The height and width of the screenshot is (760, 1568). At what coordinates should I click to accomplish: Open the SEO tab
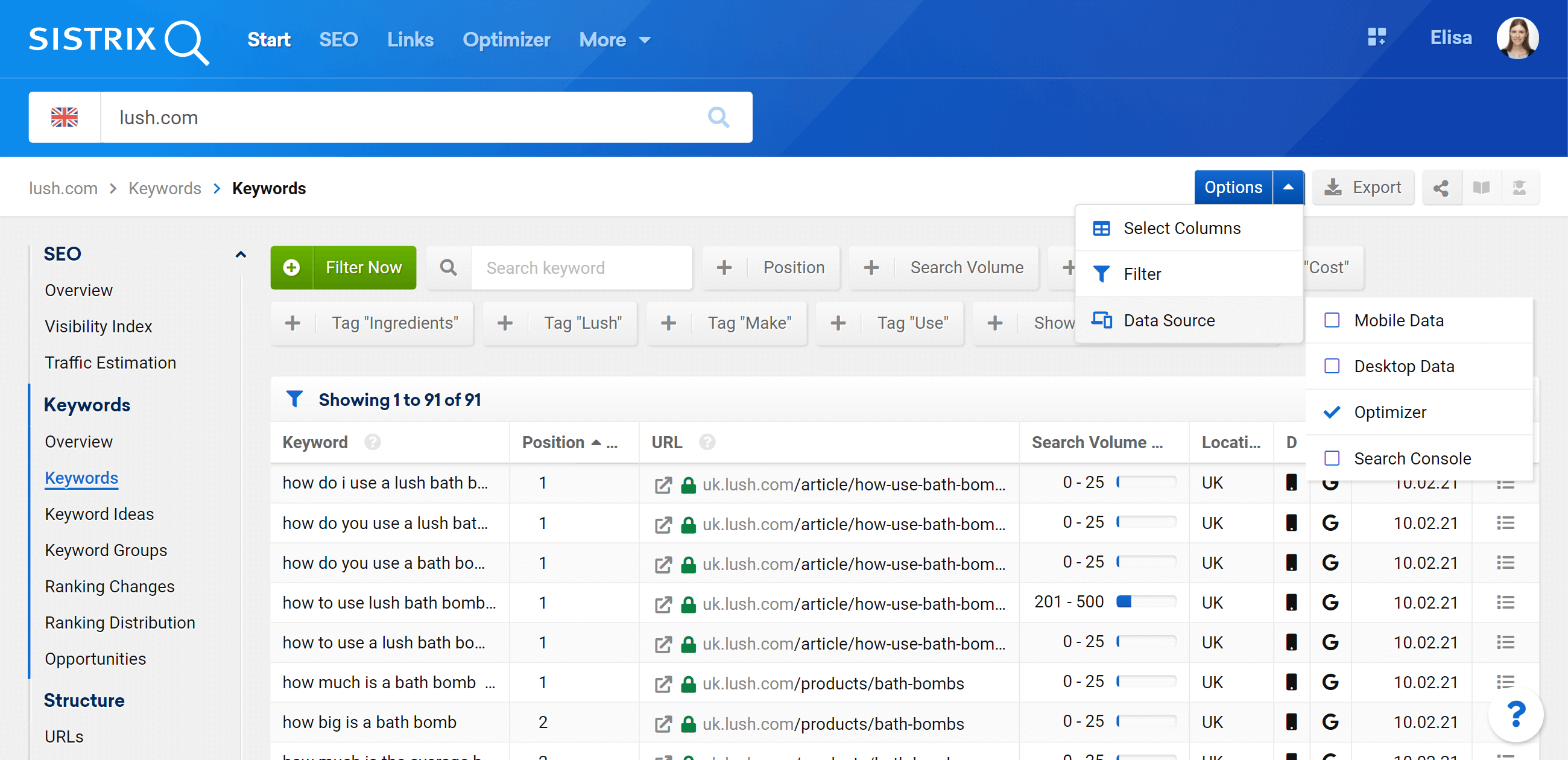point(338,40)
